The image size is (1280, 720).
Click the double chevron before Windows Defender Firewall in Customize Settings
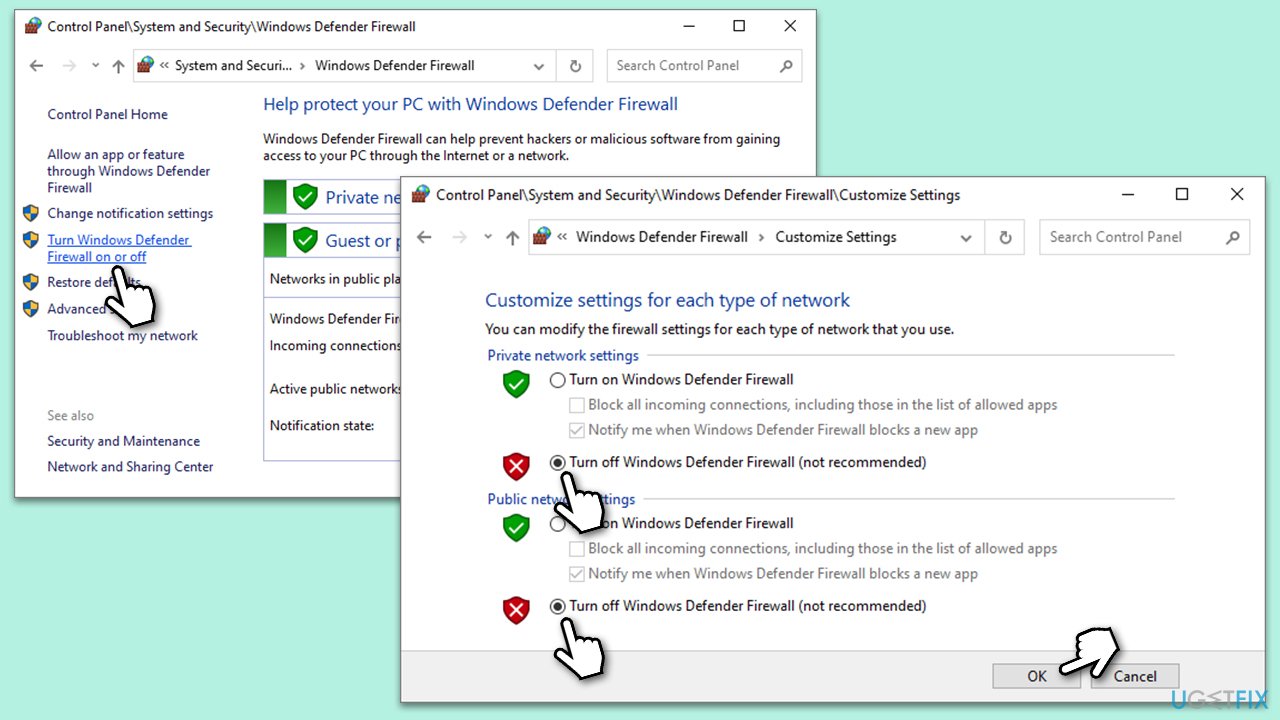562,237
